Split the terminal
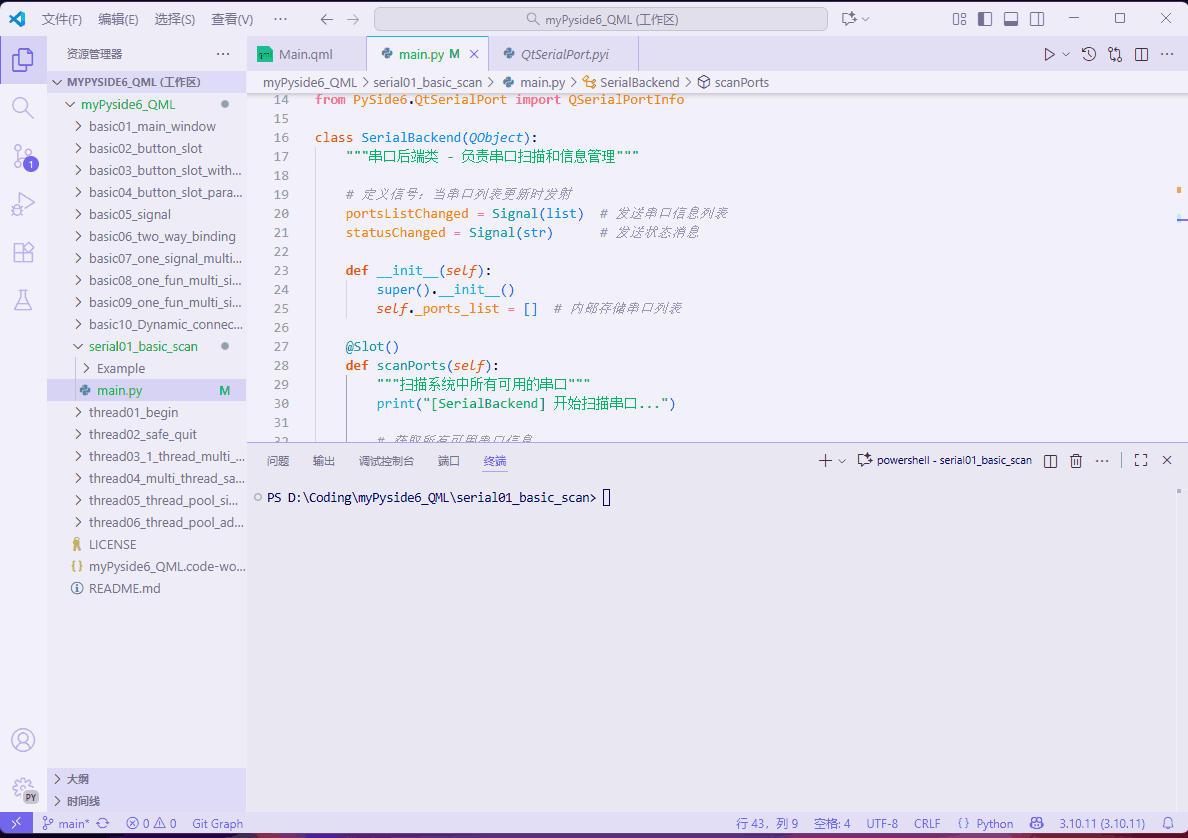The image size is (1188, 838). [x=1050, y=461]
